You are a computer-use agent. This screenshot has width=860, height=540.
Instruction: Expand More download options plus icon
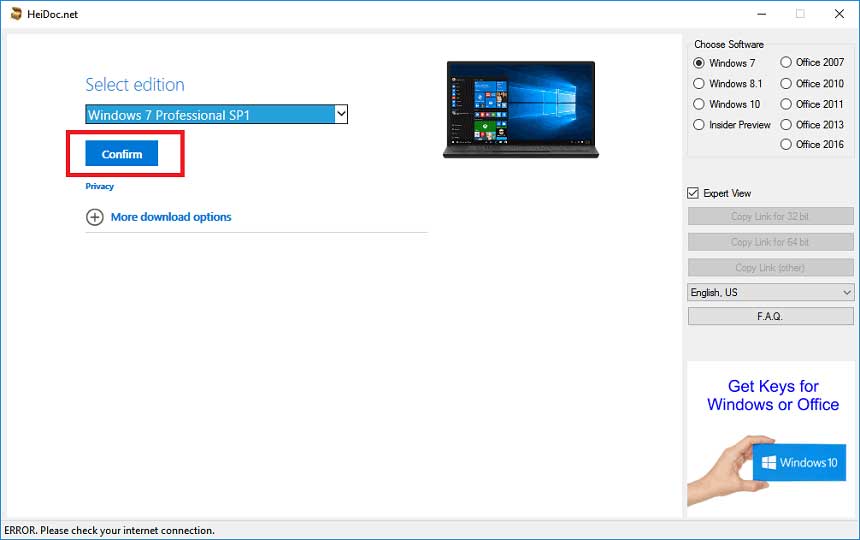click(94, 217)
